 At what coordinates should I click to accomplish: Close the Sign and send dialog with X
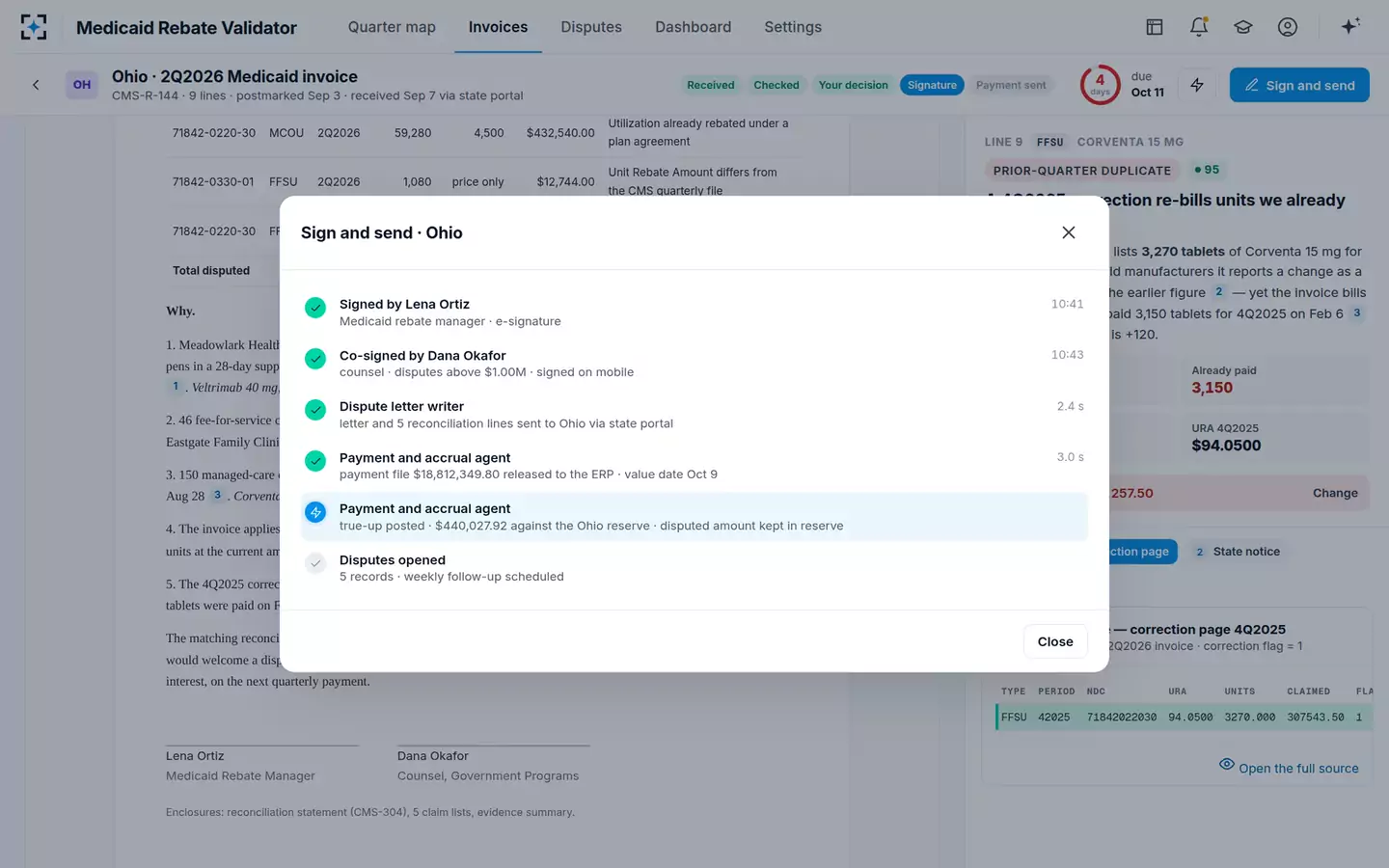click(x=1069, y=232)
